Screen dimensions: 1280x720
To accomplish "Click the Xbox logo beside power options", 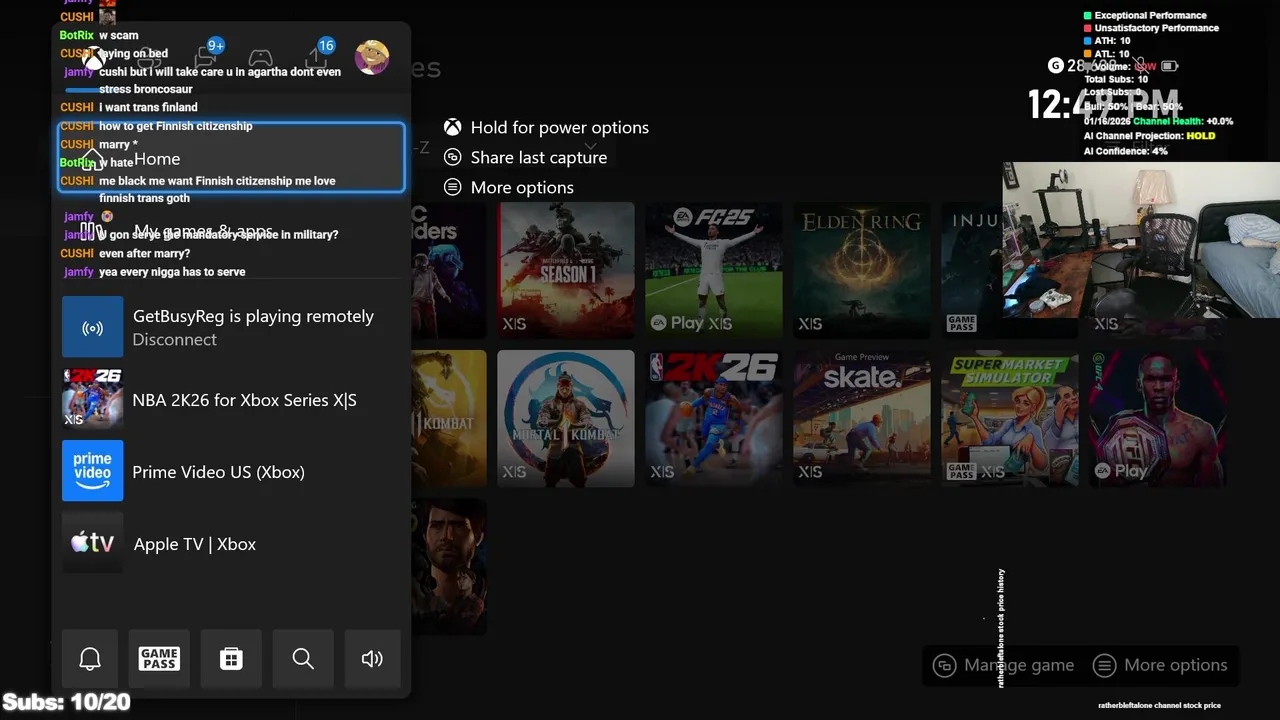I will (x=453, y=127).
